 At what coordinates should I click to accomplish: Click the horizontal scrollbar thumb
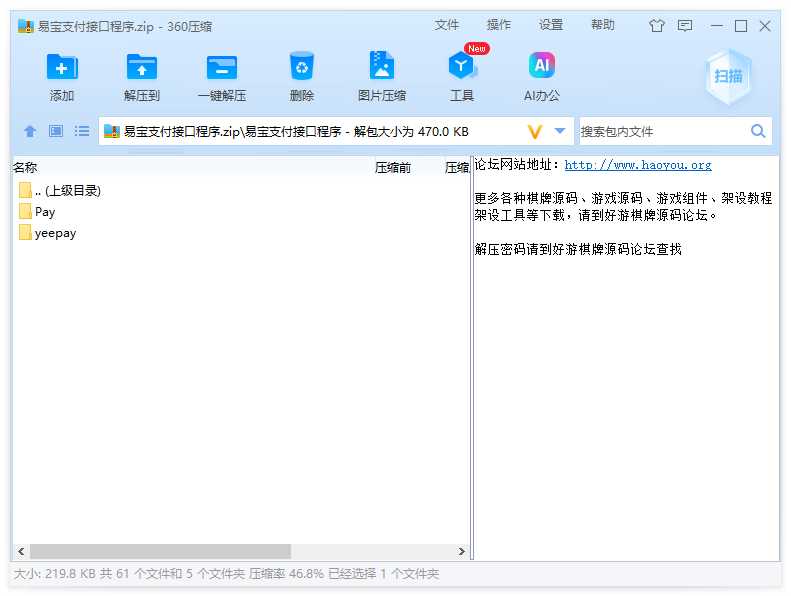[x=160, y=551]
